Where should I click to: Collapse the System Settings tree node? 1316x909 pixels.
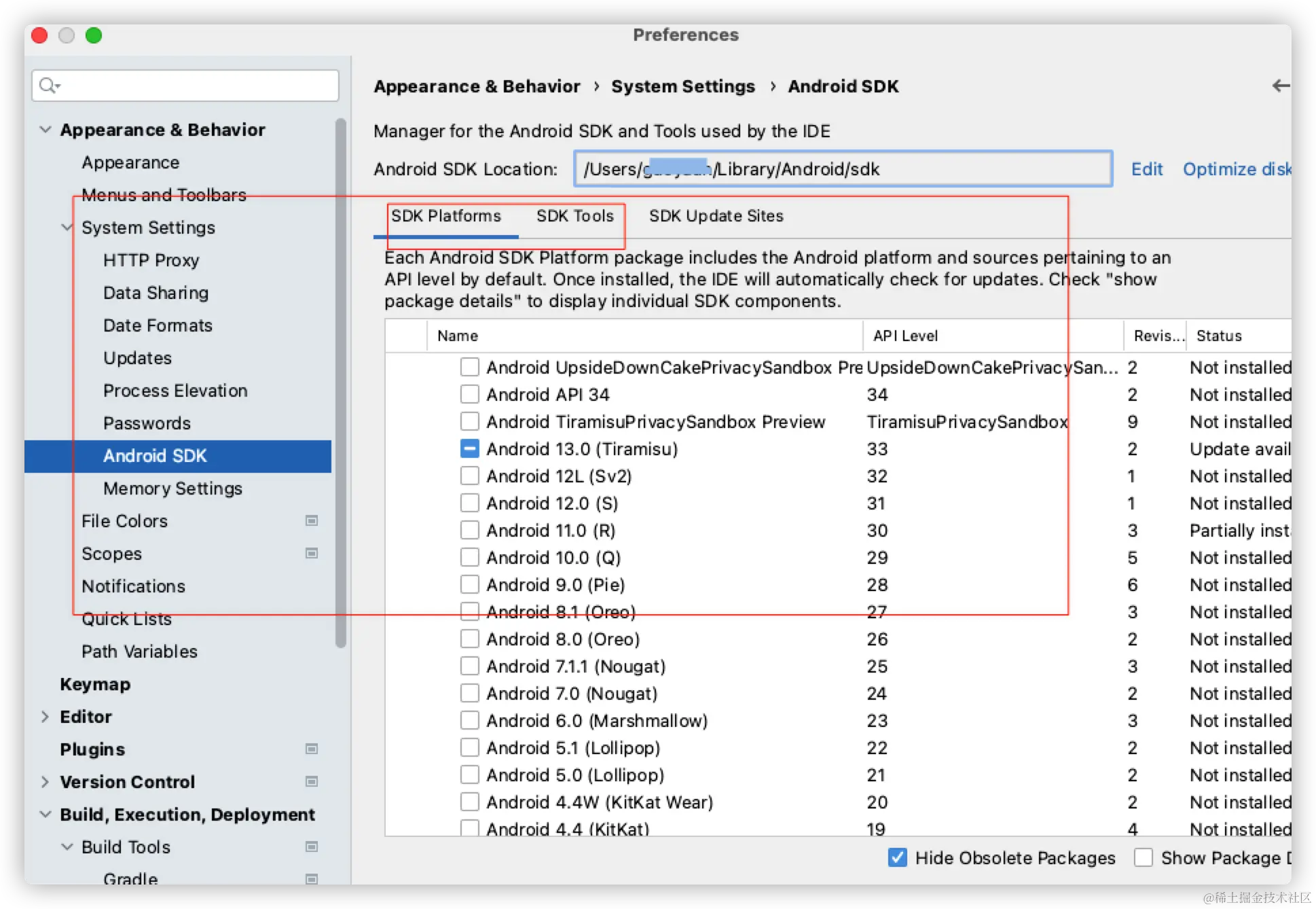pos(67,228)
